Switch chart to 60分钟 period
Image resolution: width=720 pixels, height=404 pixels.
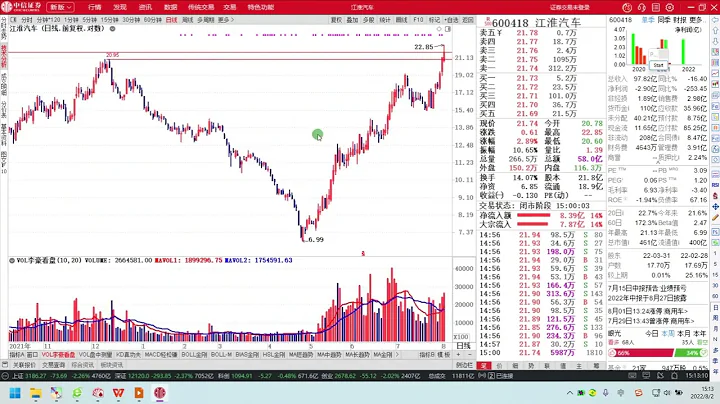click(153, 20)
